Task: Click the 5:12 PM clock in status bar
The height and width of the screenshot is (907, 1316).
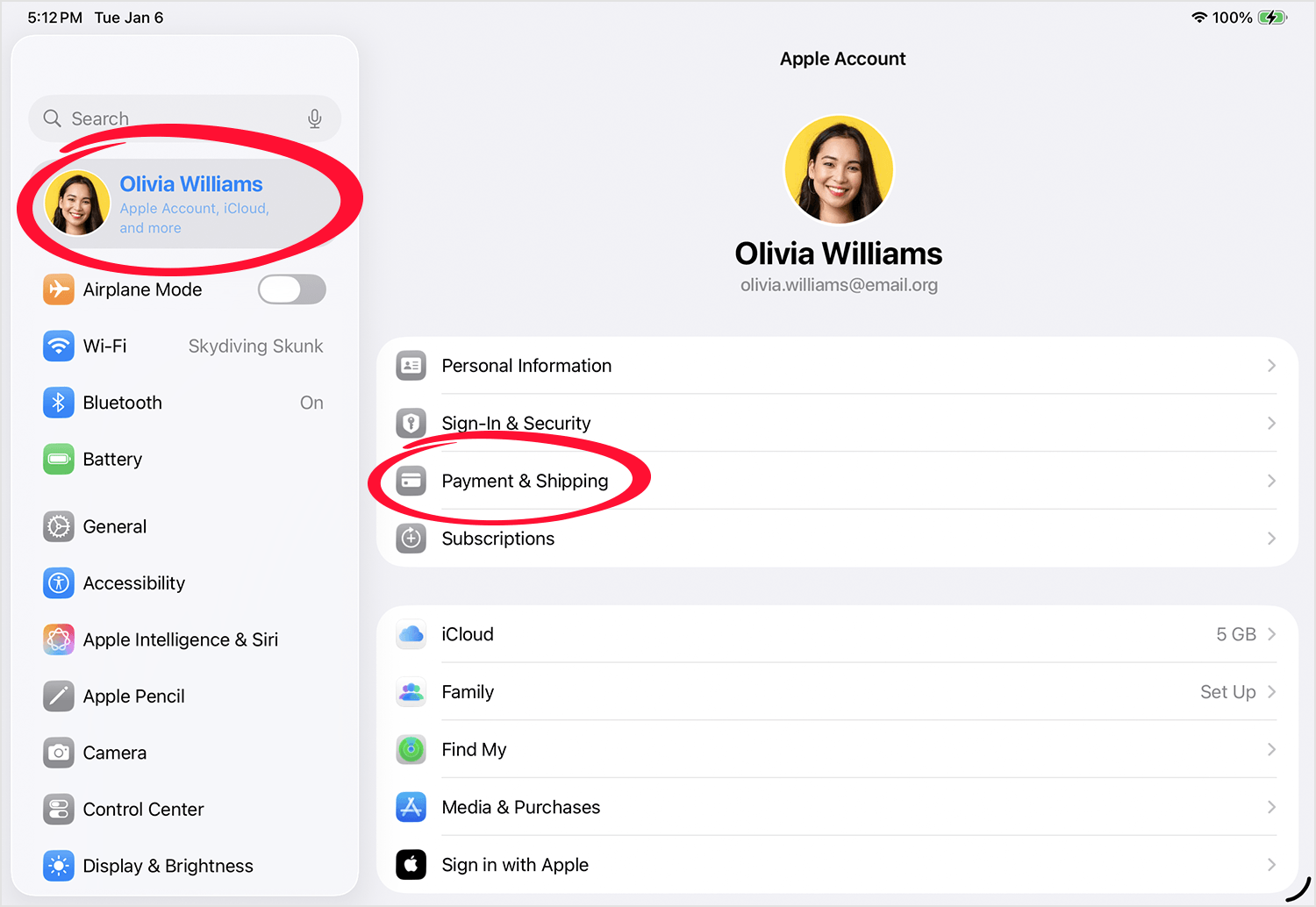Action: (x=54, y=18)
